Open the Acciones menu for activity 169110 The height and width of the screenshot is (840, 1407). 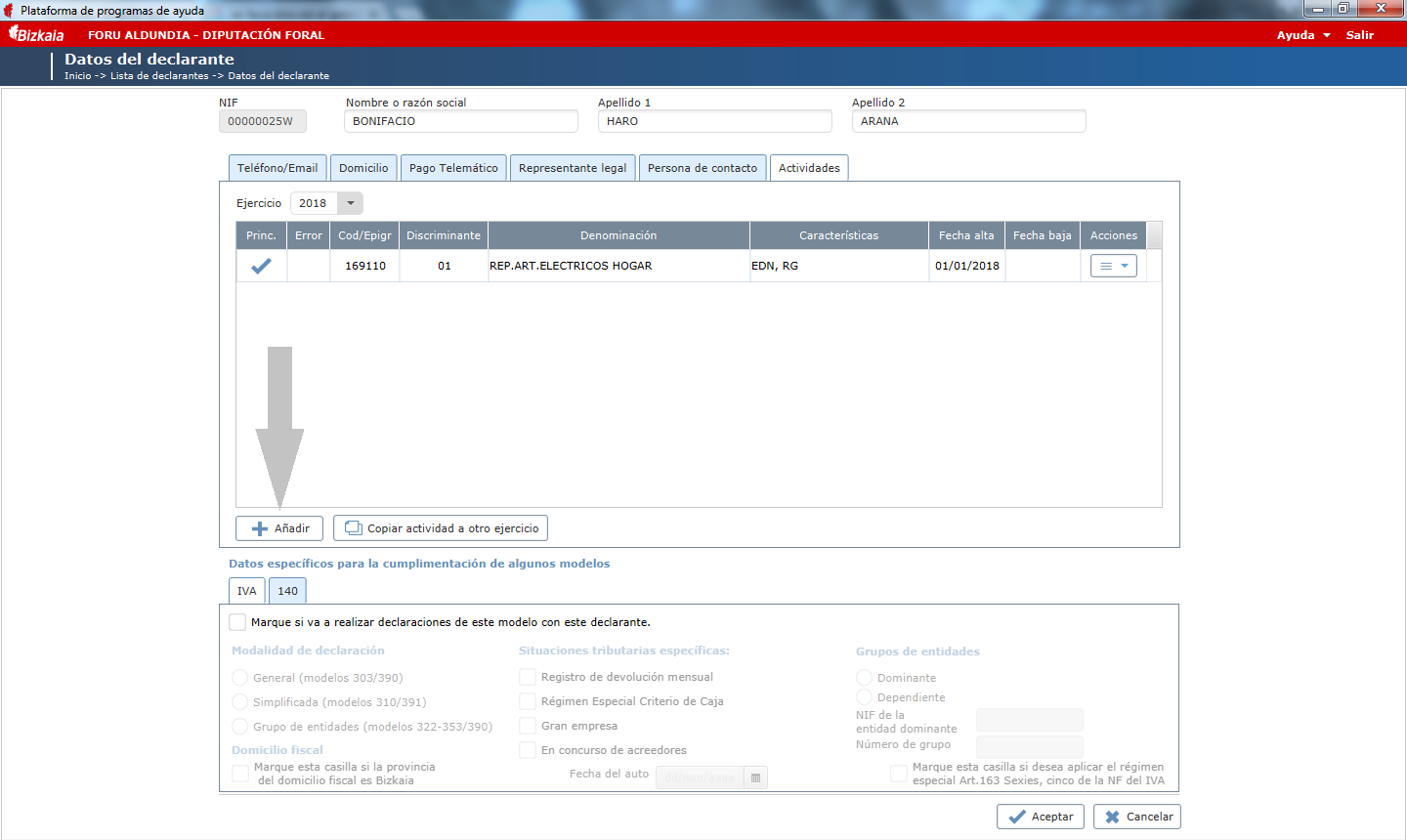(x=1113, y=266)
